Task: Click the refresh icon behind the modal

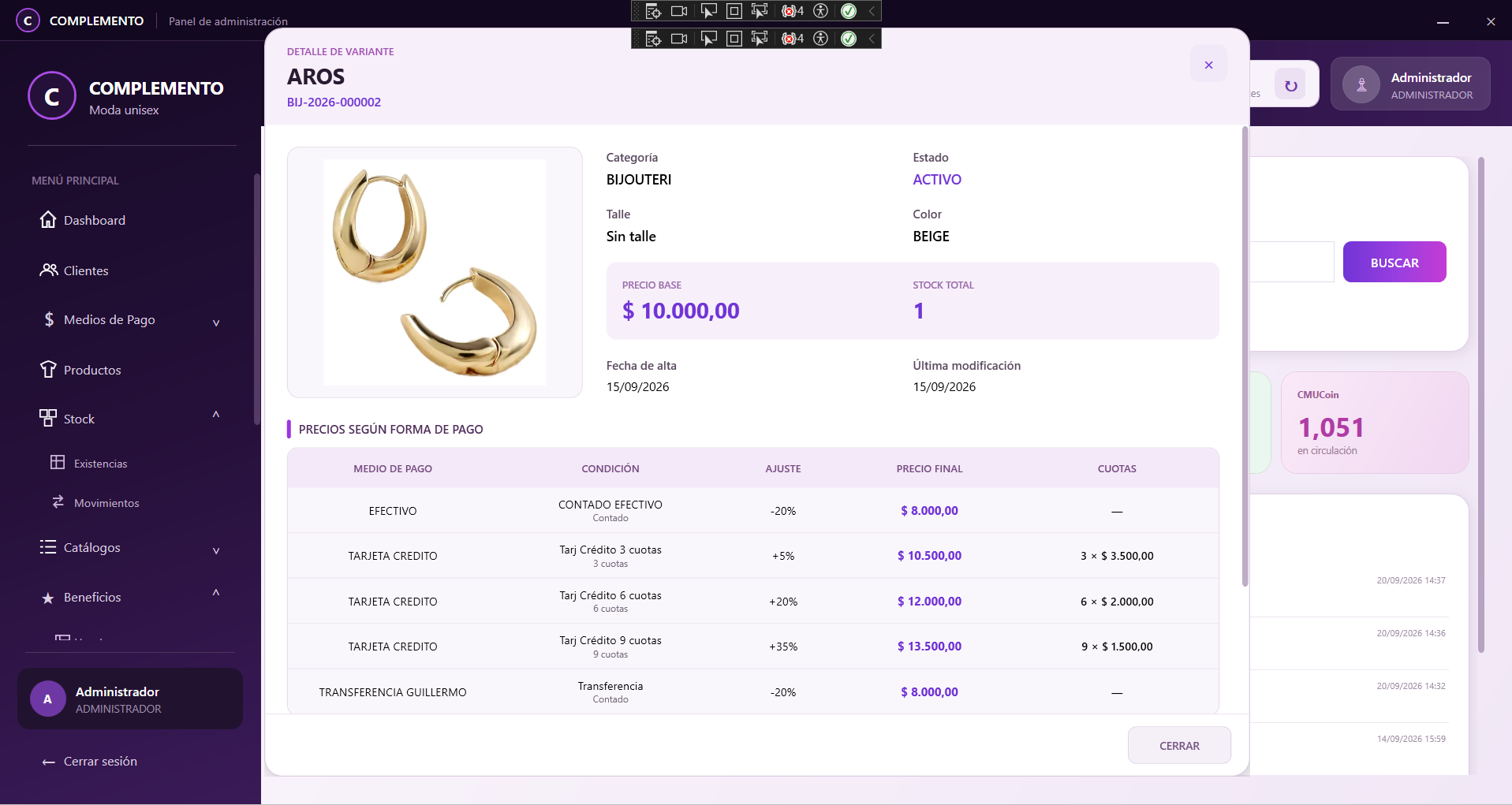Action: (x=1291, y=85)
